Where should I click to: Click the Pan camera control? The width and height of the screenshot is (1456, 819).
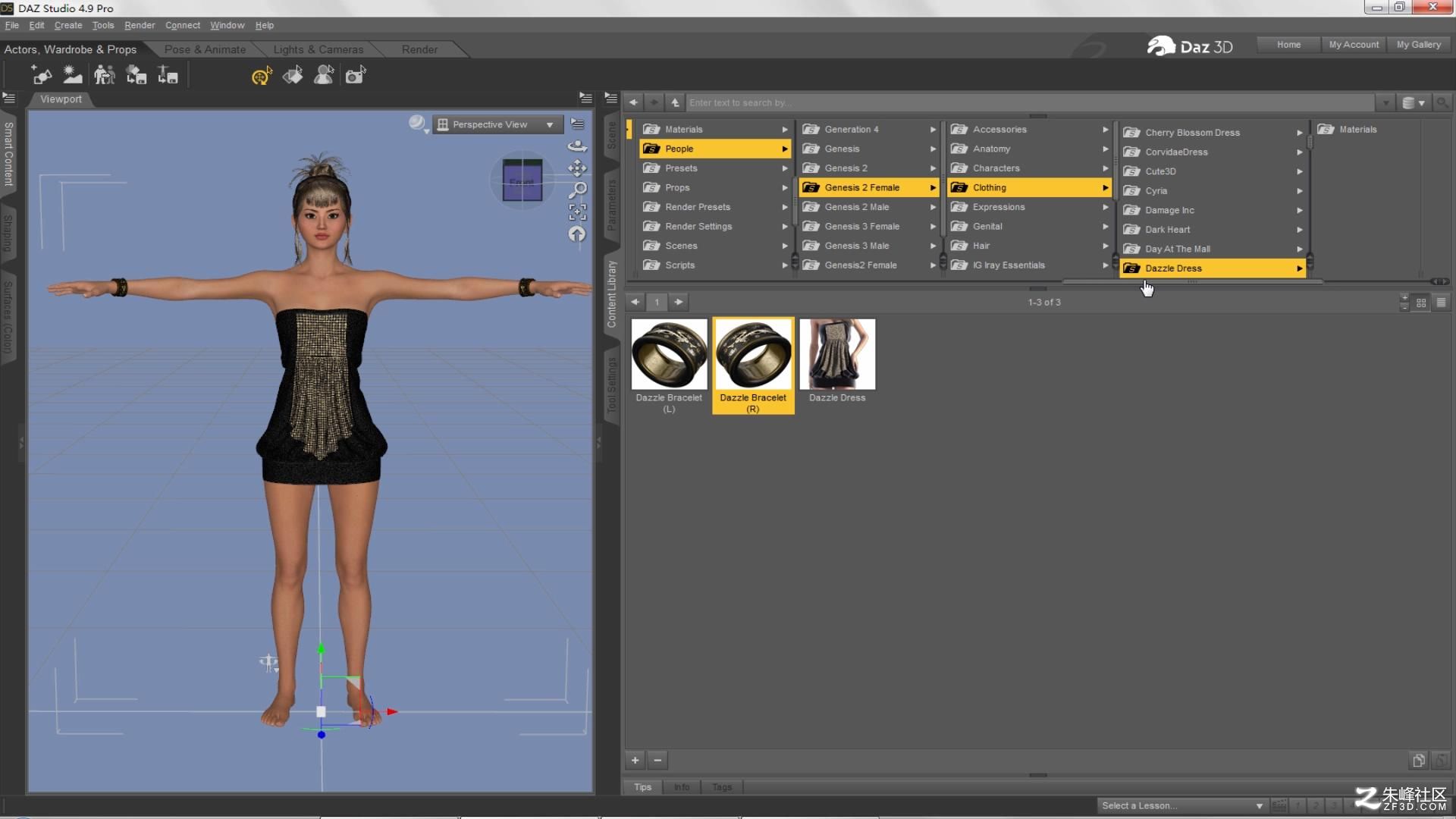tap(577, 168)
